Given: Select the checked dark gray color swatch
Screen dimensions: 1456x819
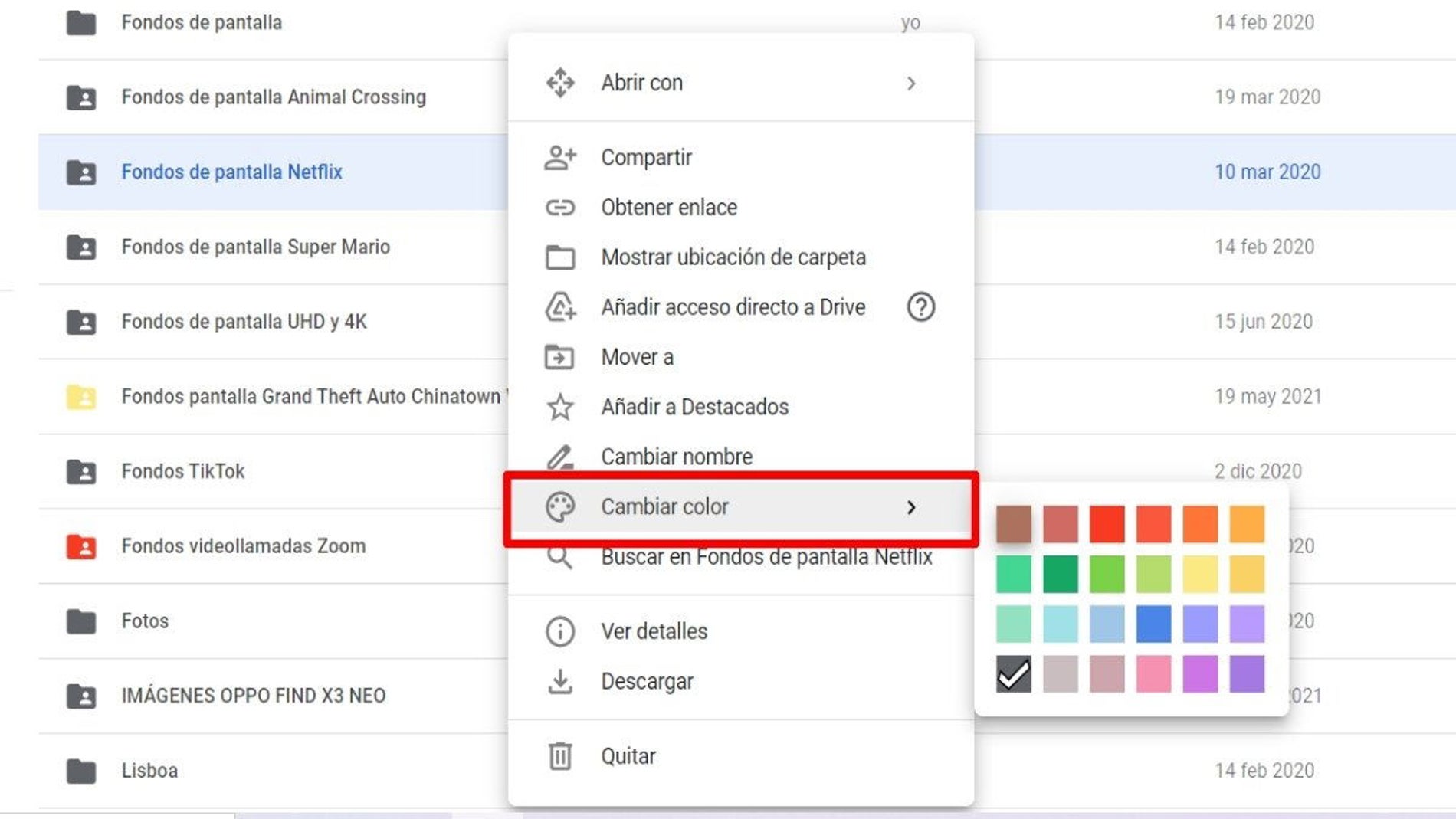Looking at the screenshot, I should click(1013, 674).
